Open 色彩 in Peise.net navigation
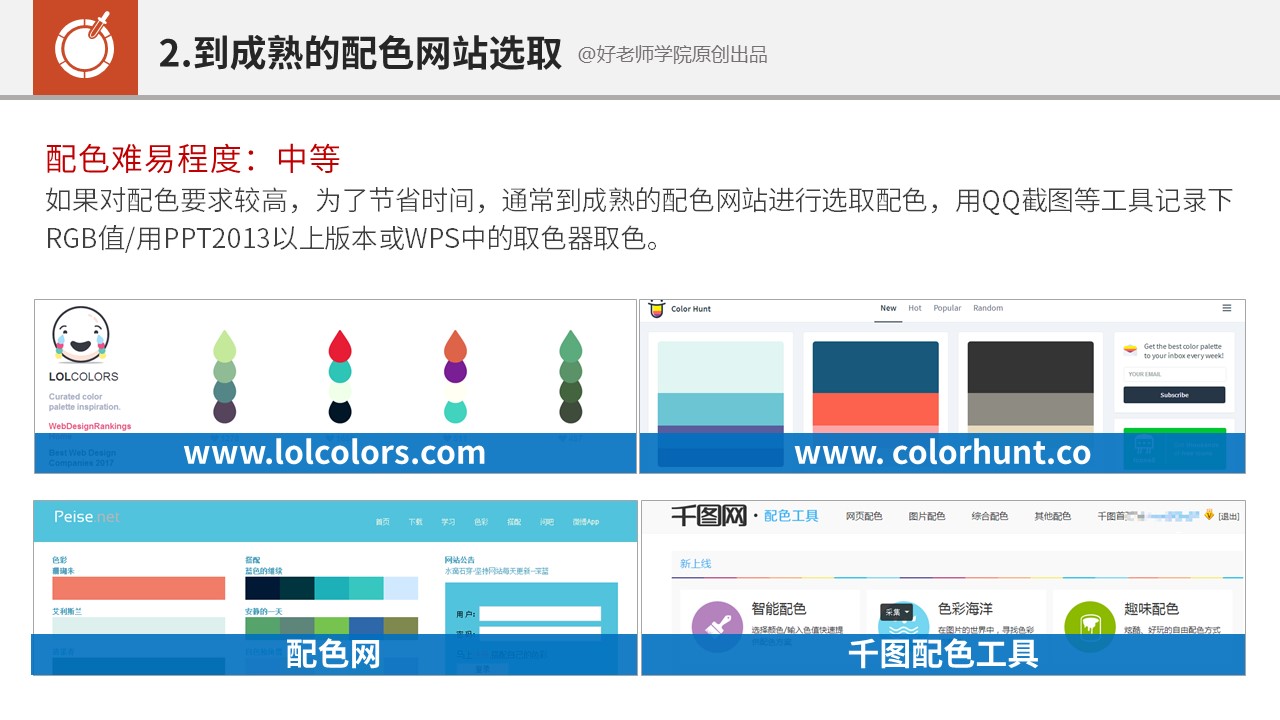The image size is (1280, 720). click(x=481, y=522)
